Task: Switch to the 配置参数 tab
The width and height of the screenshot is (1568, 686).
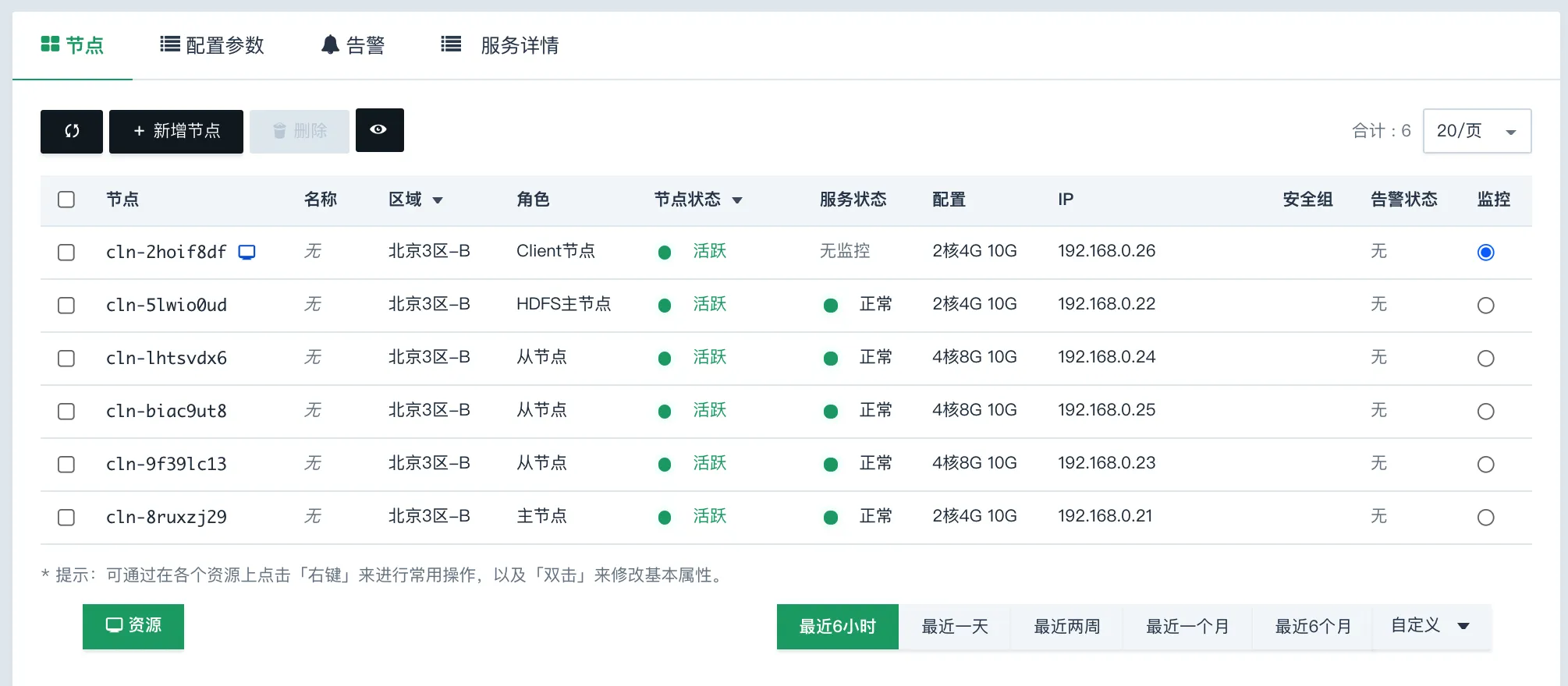Action: click(212, 45)
